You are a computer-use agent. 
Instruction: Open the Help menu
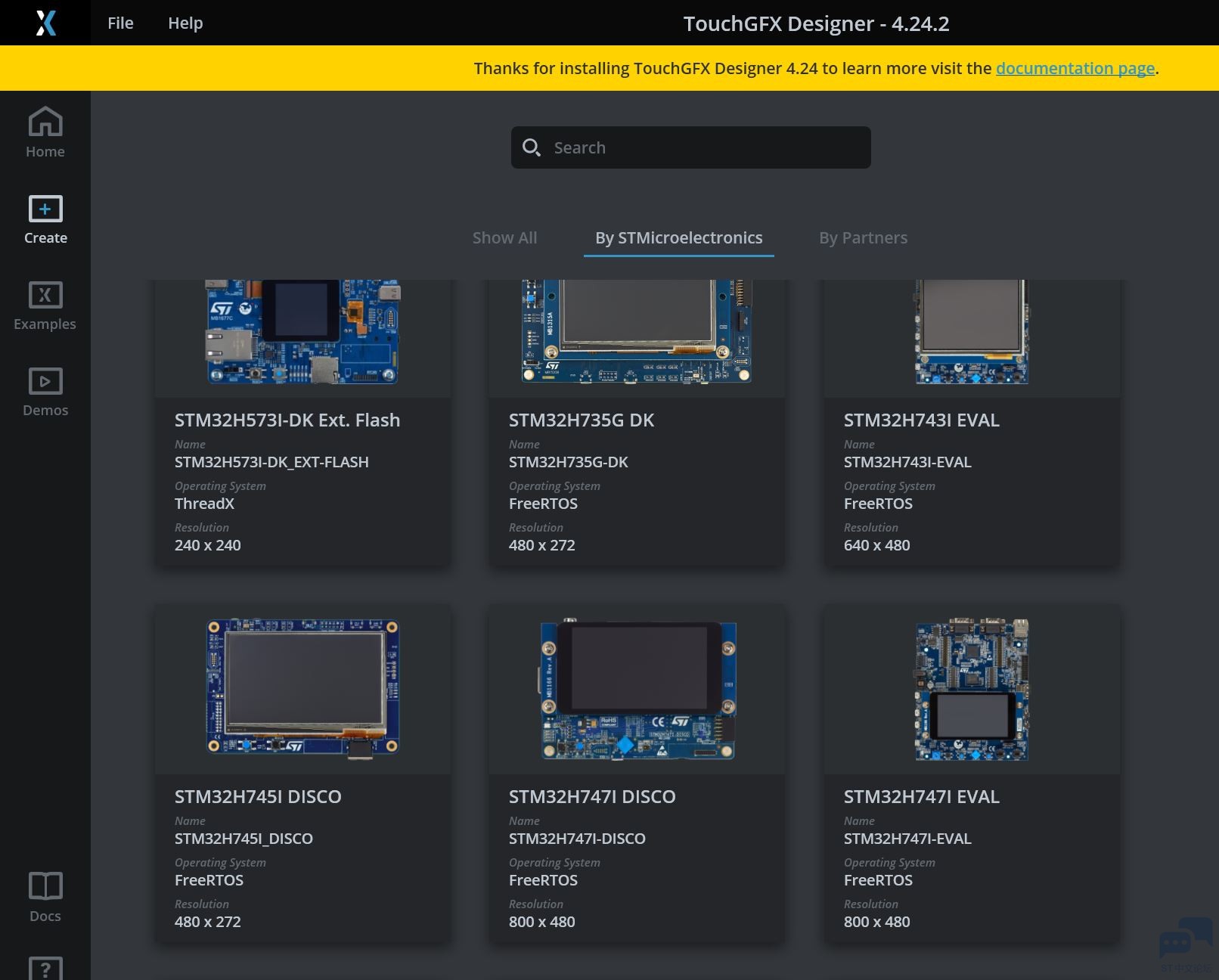(185, 23)
